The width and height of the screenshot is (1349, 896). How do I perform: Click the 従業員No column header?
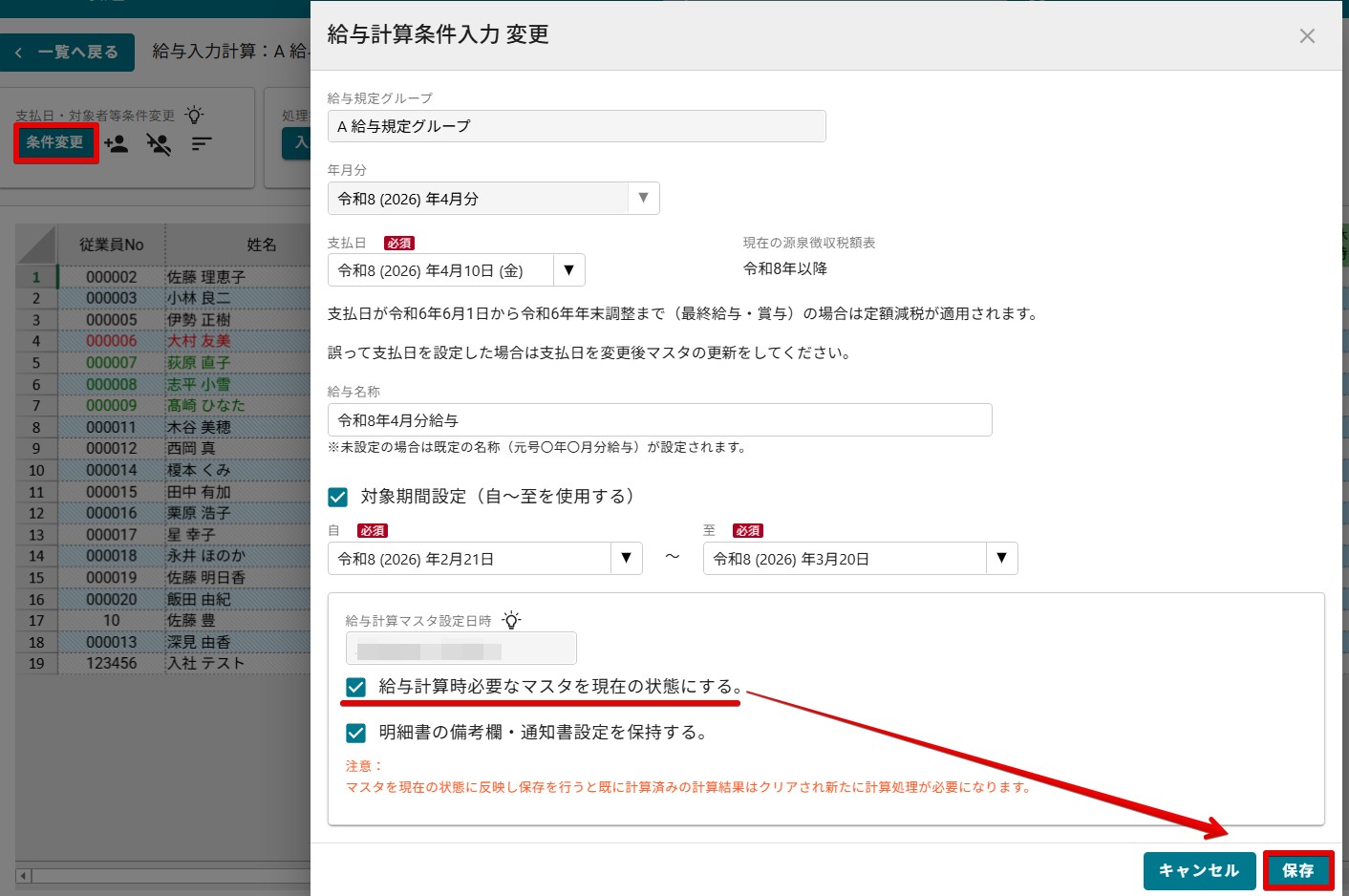(x=112, y=245)
